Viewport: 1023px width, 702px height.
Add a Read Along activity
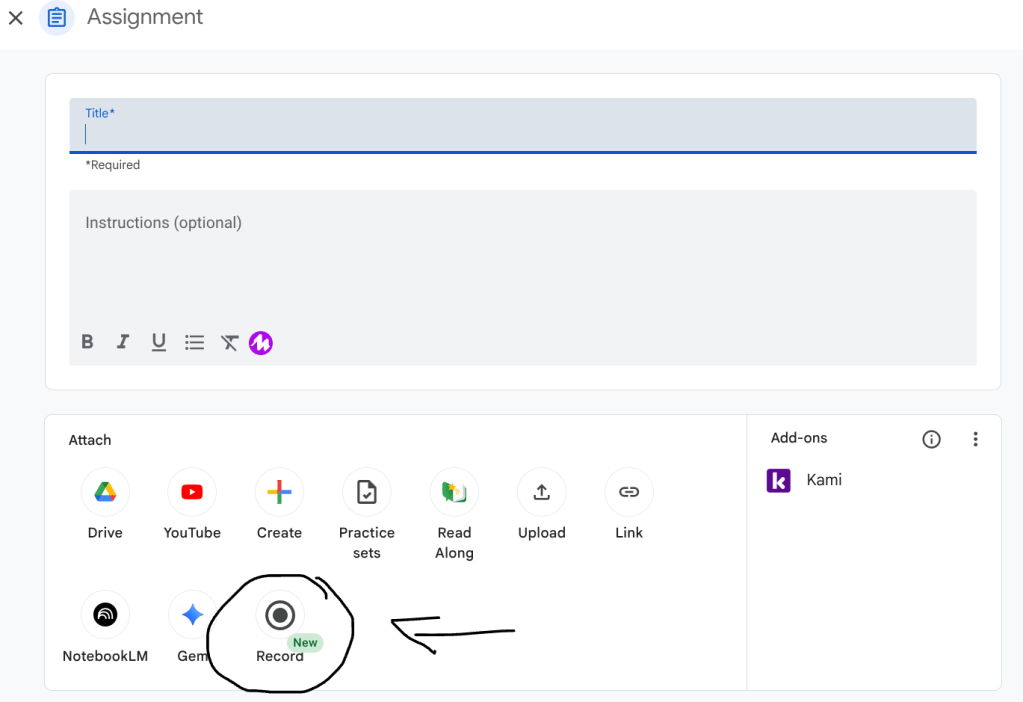[454, 492]
